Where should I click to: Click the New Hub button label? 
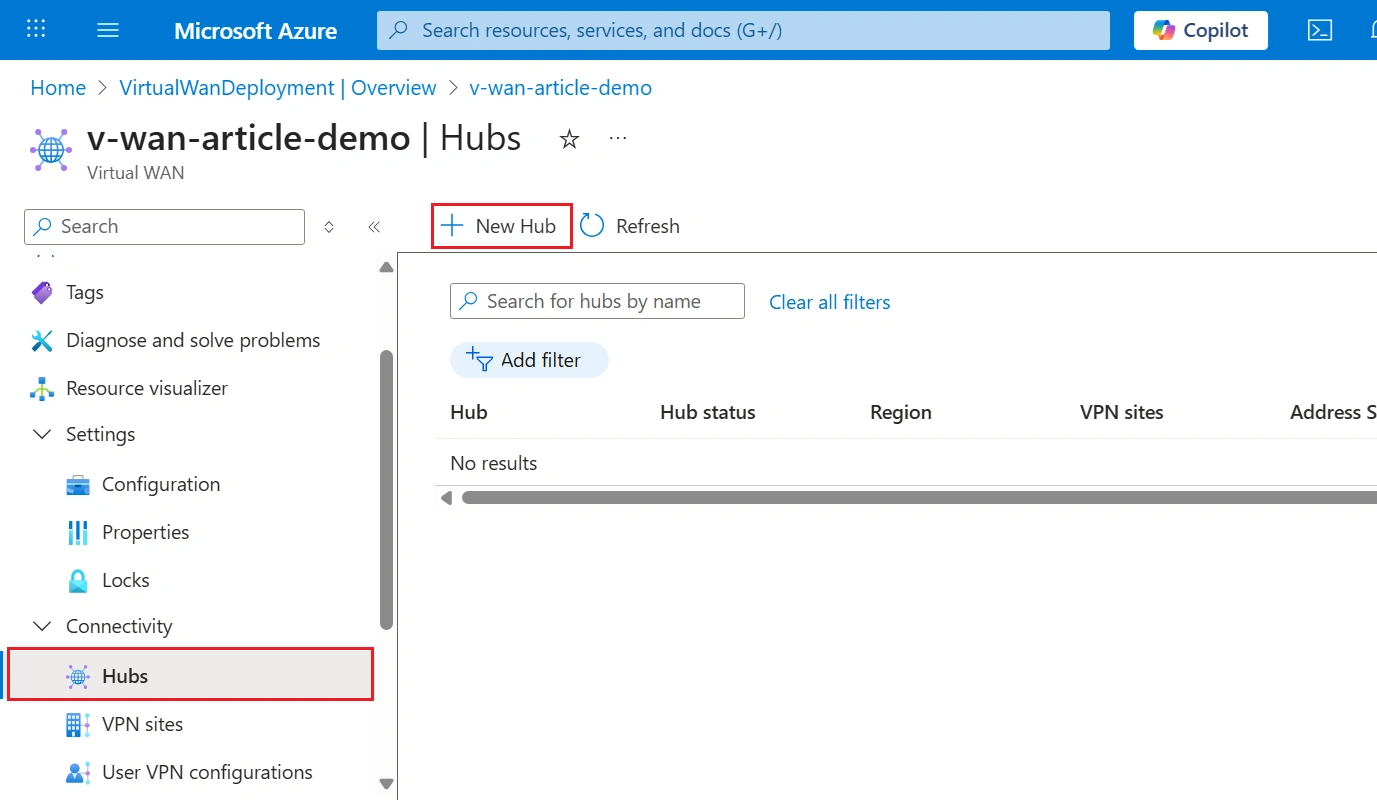(516, 226)
